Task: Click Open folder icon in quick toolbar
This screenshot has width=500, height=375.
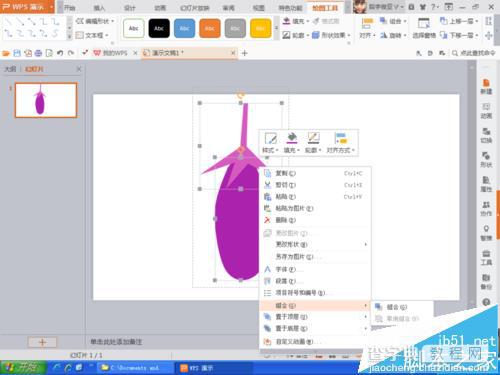Action: tap(6, 53)
